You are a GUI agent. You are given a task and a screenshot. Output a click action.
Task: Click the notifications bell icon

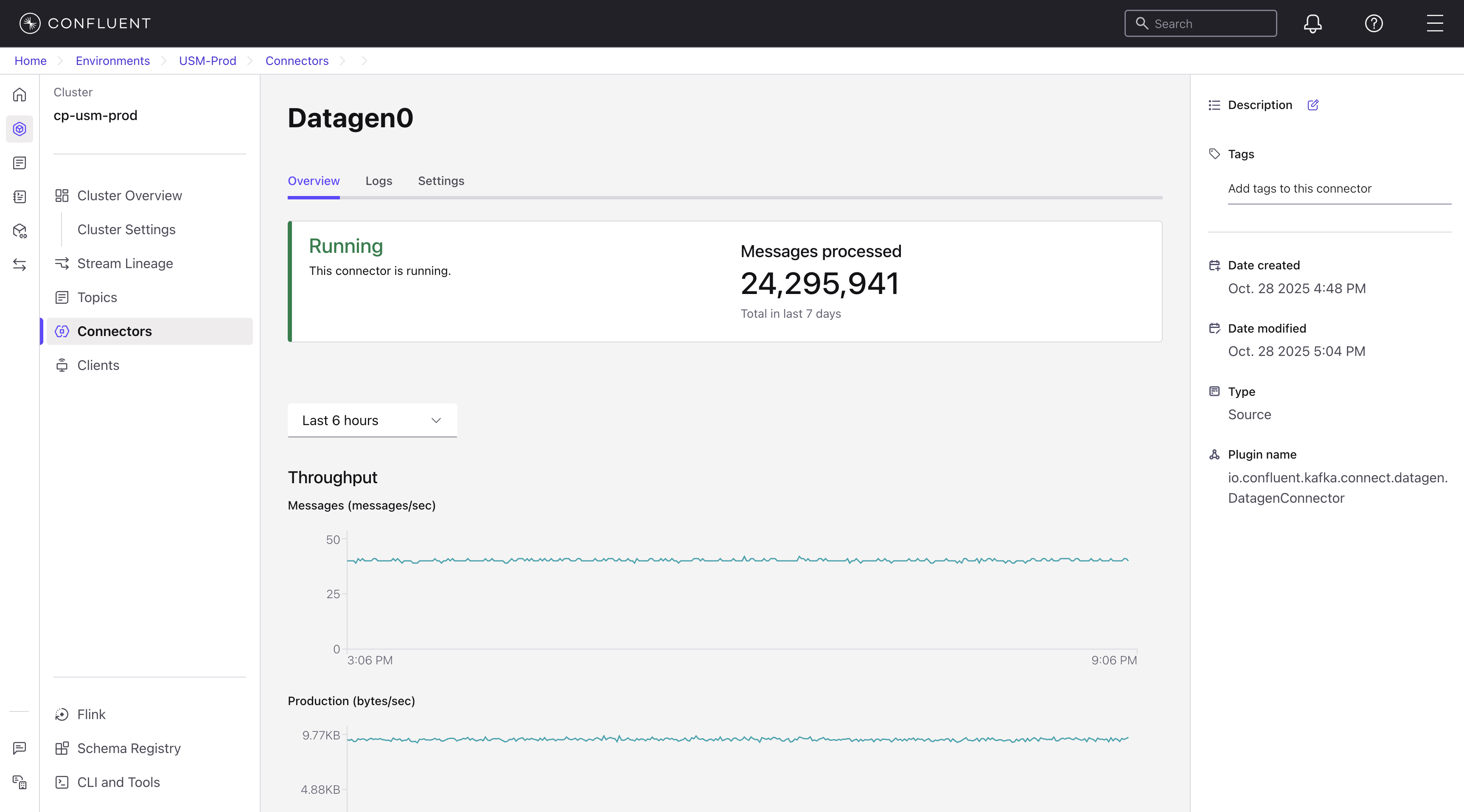[1312, 23]
